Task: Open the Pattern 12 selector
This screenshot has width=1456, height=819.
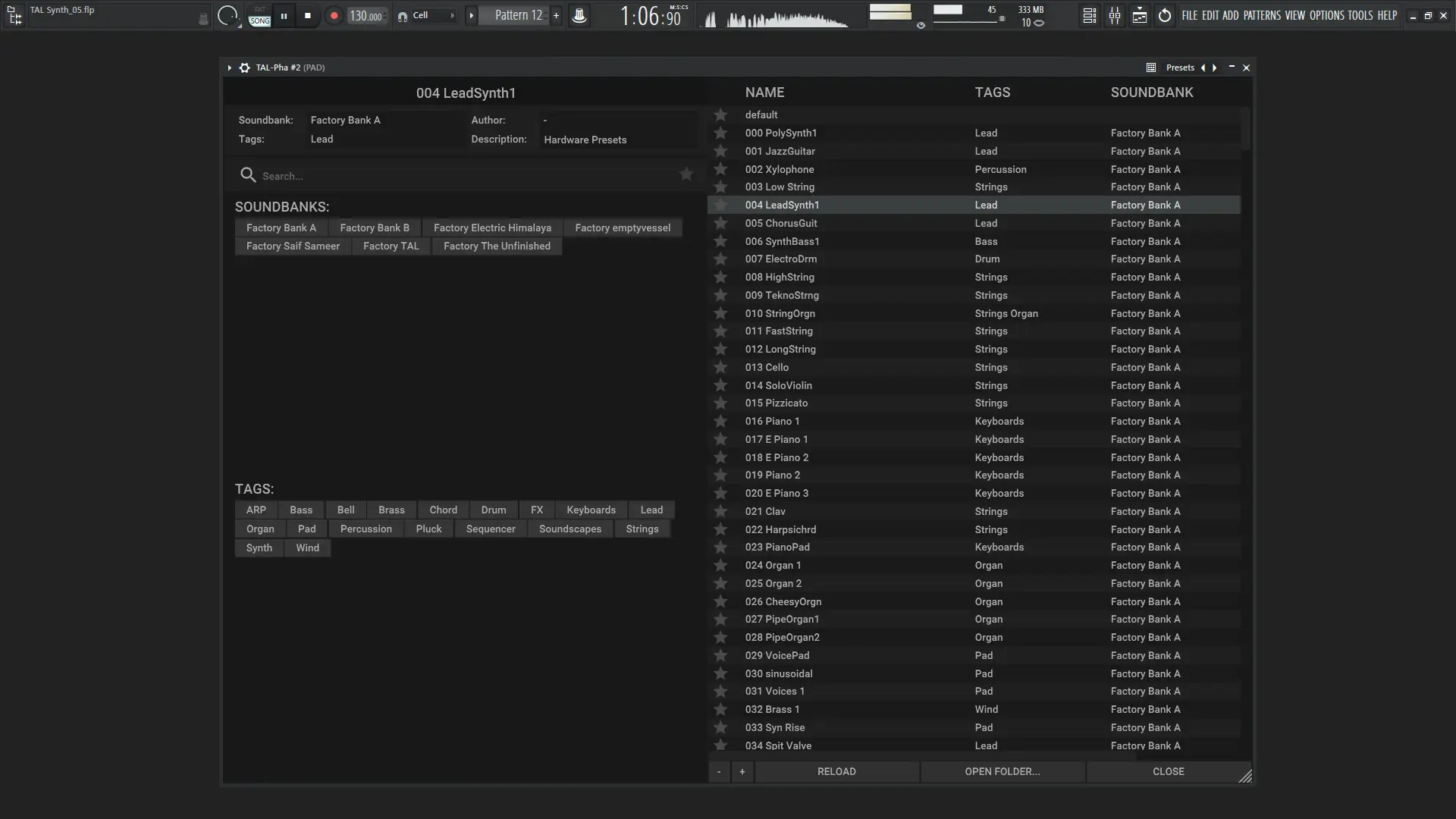Action: pos(518,15)
